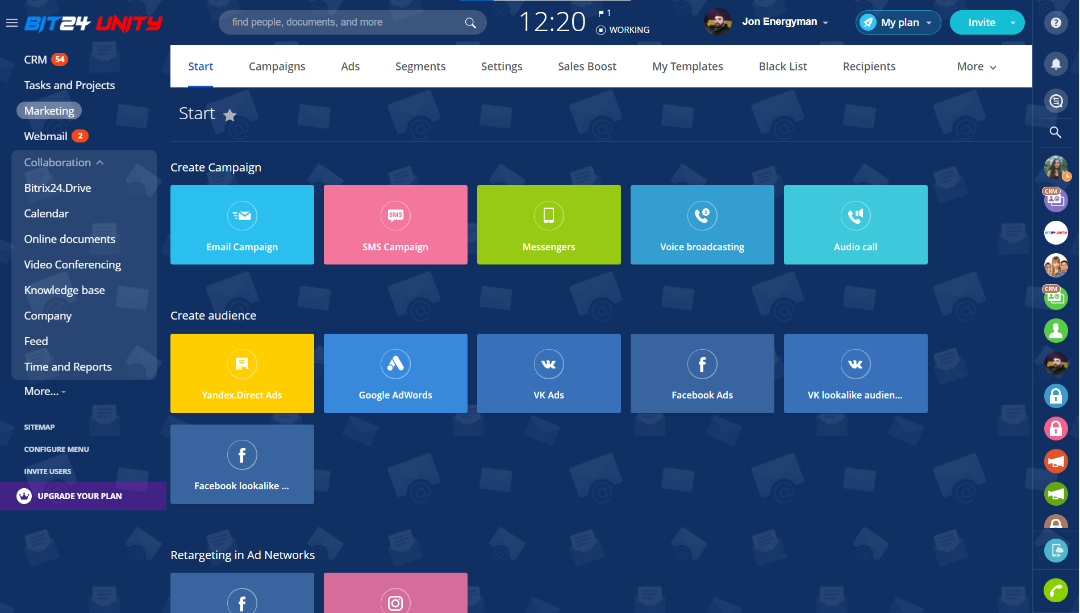Viewport: 1080px width, 613px height.
Task: Toggle the WORKING status indicator
Action: pyautogui.click(x=623, y=30)
